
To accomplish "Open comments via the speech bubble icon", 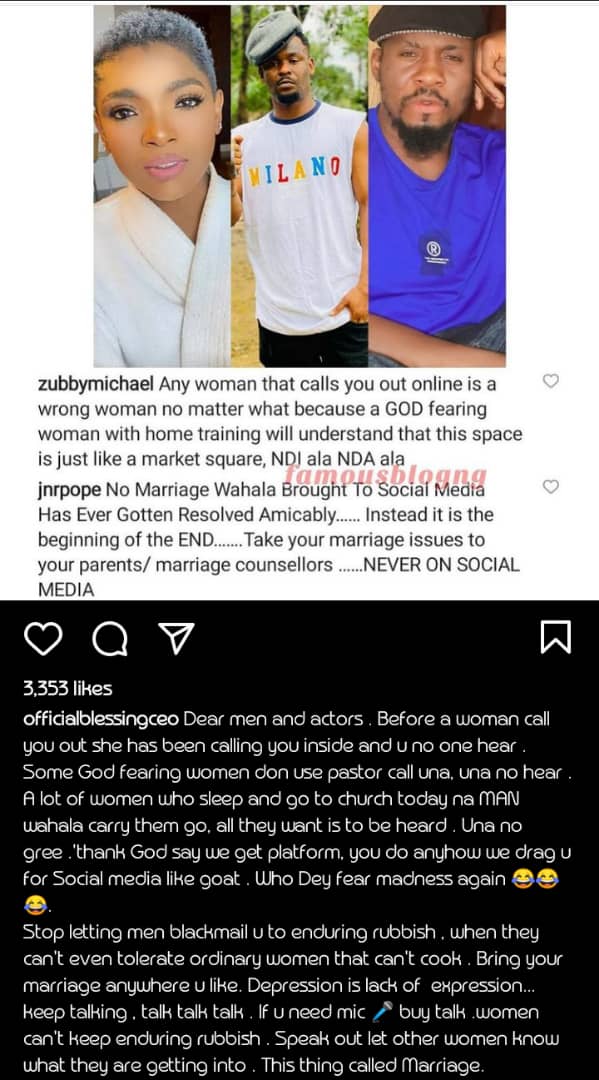I will point(110,638).
